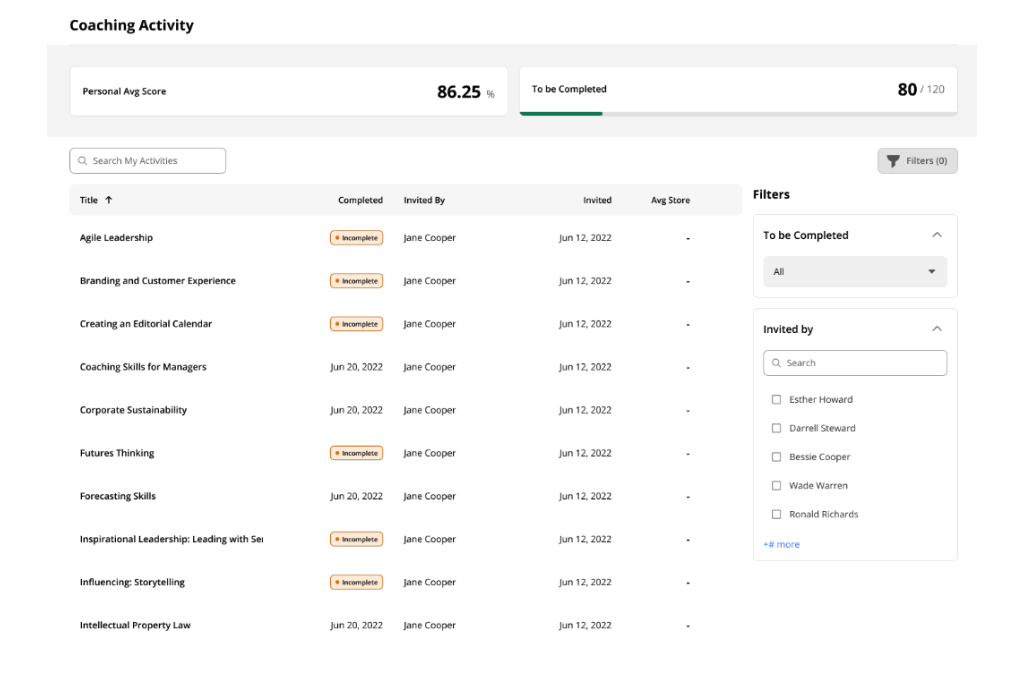The image size is (1032, 674).
Task: Click Jun 20, 2022 for Intellectual Property Law
Action: pyautogui.click(x=356, y=625)
